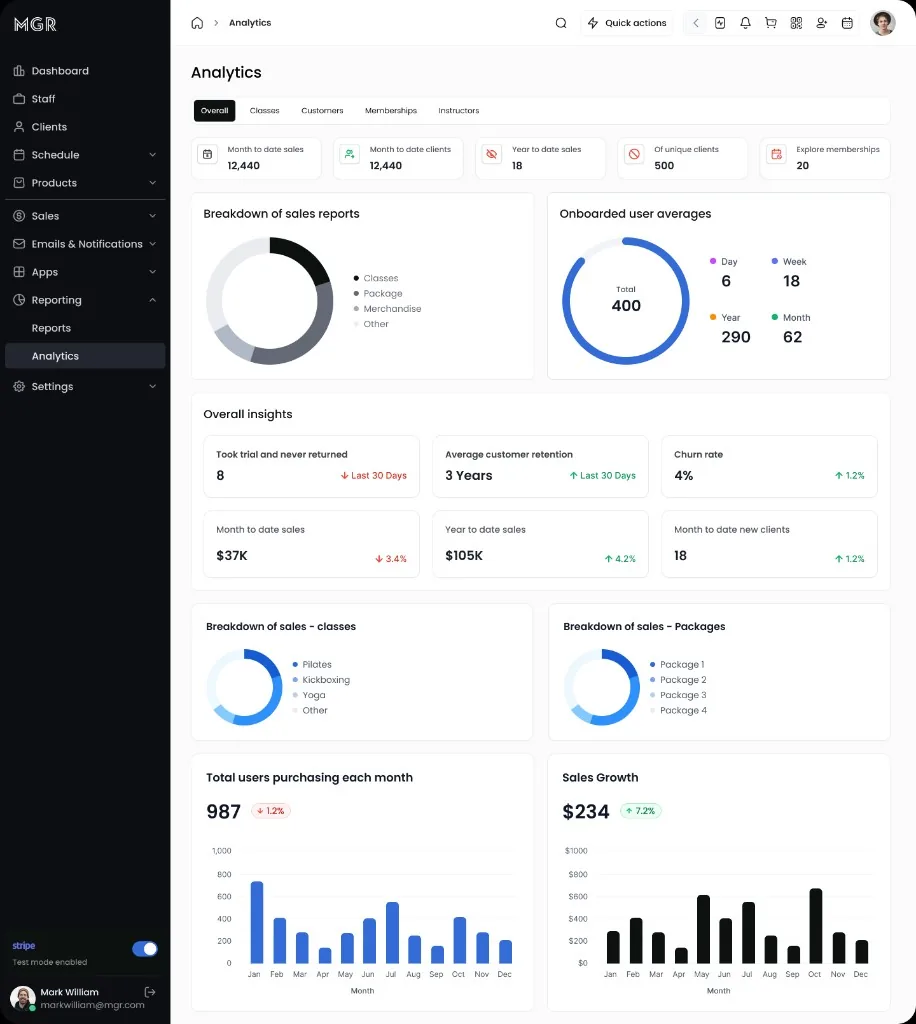This screenshot has width=916, height=1024.
Task: Open the shopping cart icon
Action: click(x=770, y=23)
